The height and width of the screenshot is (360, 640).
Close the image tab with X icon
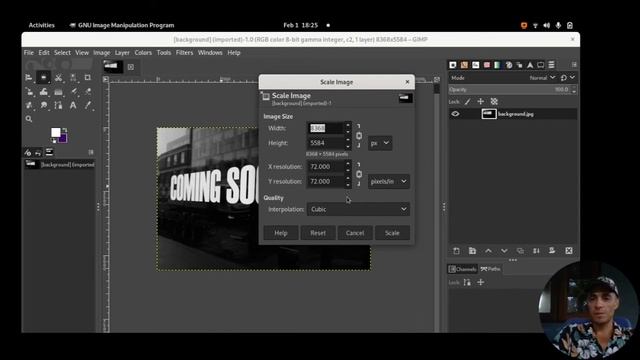point(131,67)
